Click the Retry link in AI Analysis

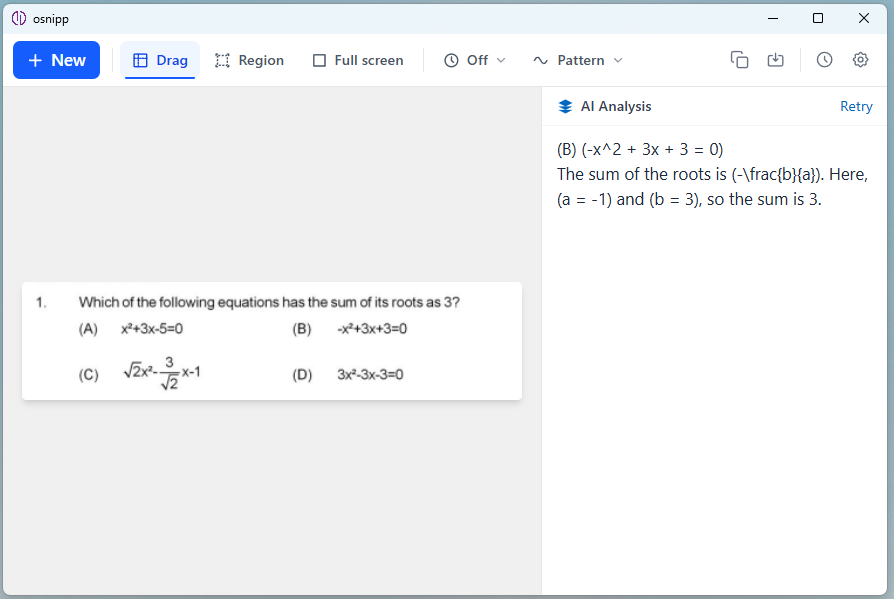(856, 106)
